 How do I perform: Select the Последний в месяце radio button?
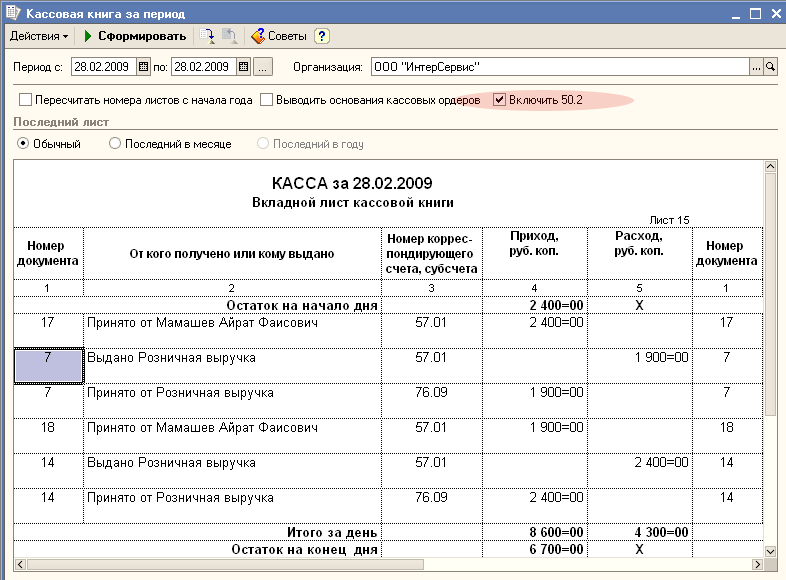(x=115, y=144)
